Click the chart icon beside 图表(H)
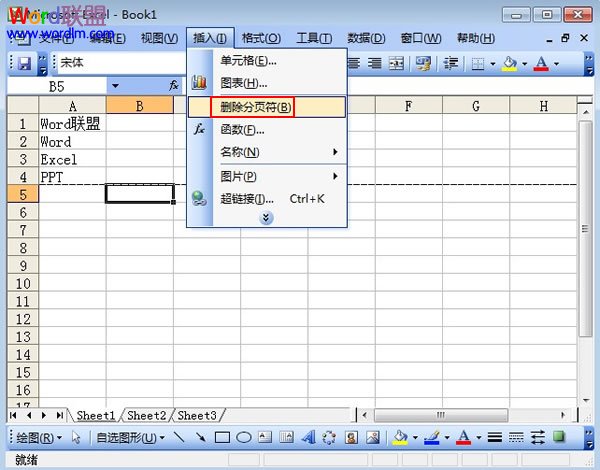This screenshot has width=600, height=470. pyautogui.click(x=199, y=82)
